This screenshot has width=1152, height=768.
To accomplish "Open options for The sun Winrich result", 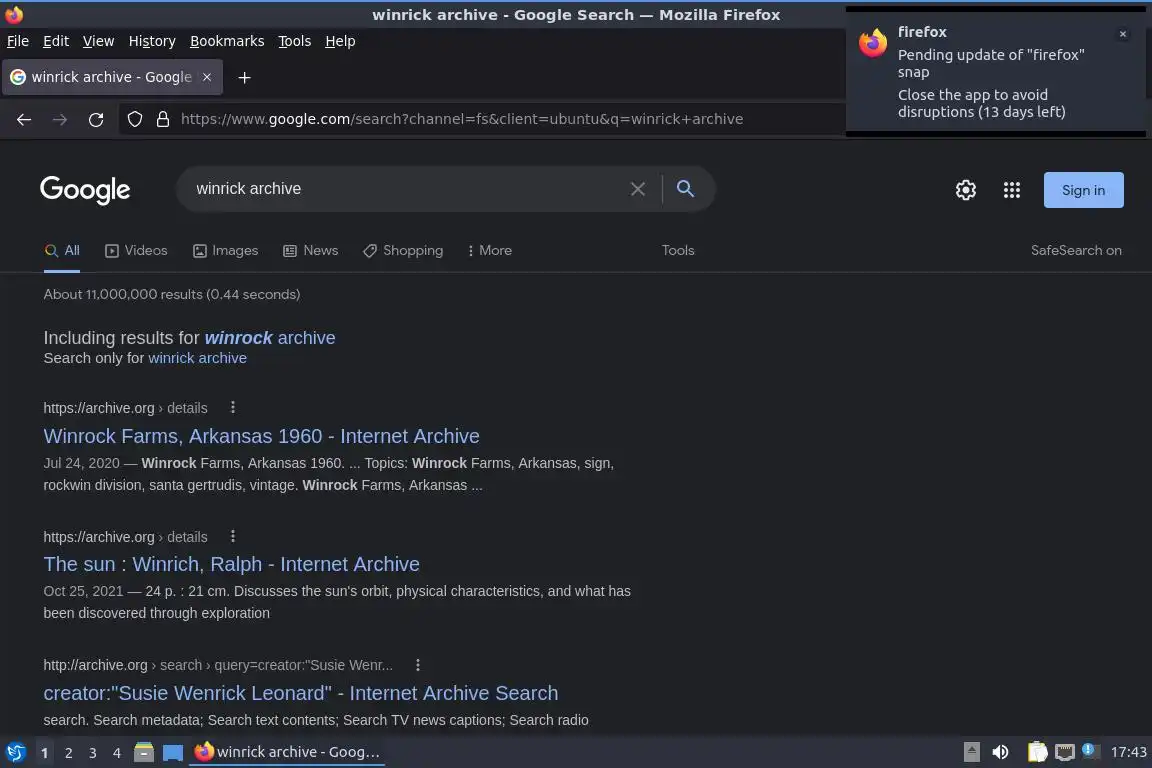I will [233, 536].
